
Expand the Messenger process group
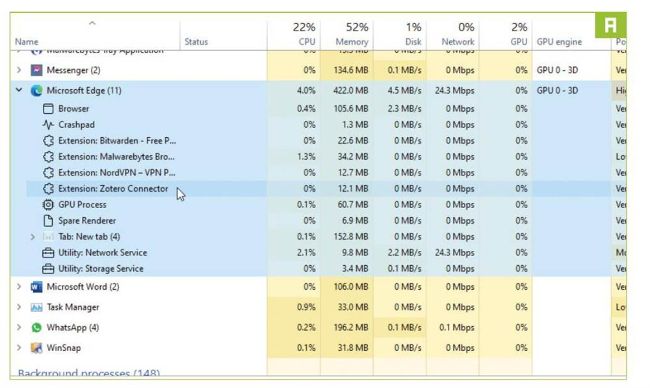[x=19, y=70]
